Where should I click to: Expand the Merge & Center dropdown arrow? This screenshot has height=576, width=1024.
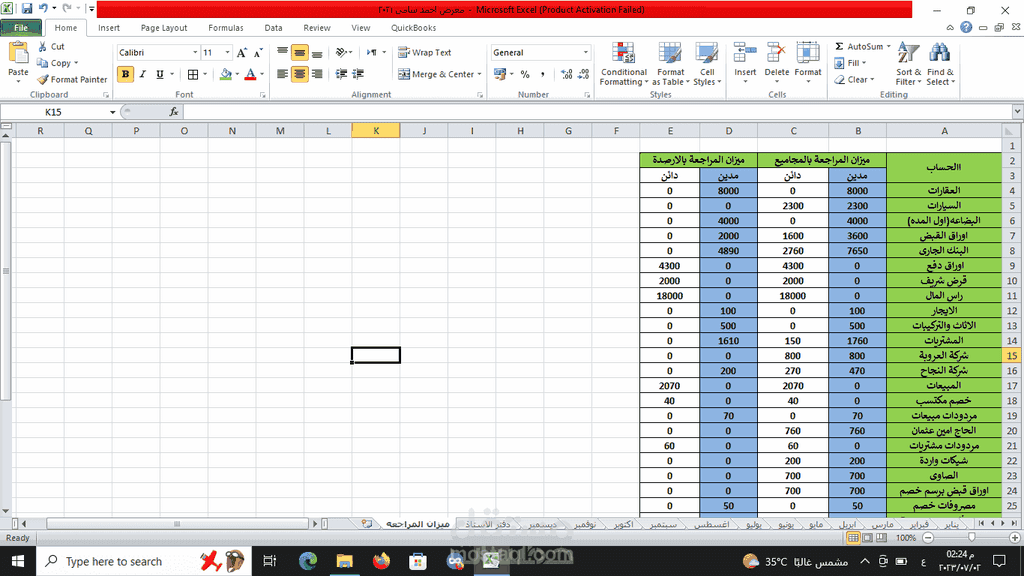(x=479, y=74)
